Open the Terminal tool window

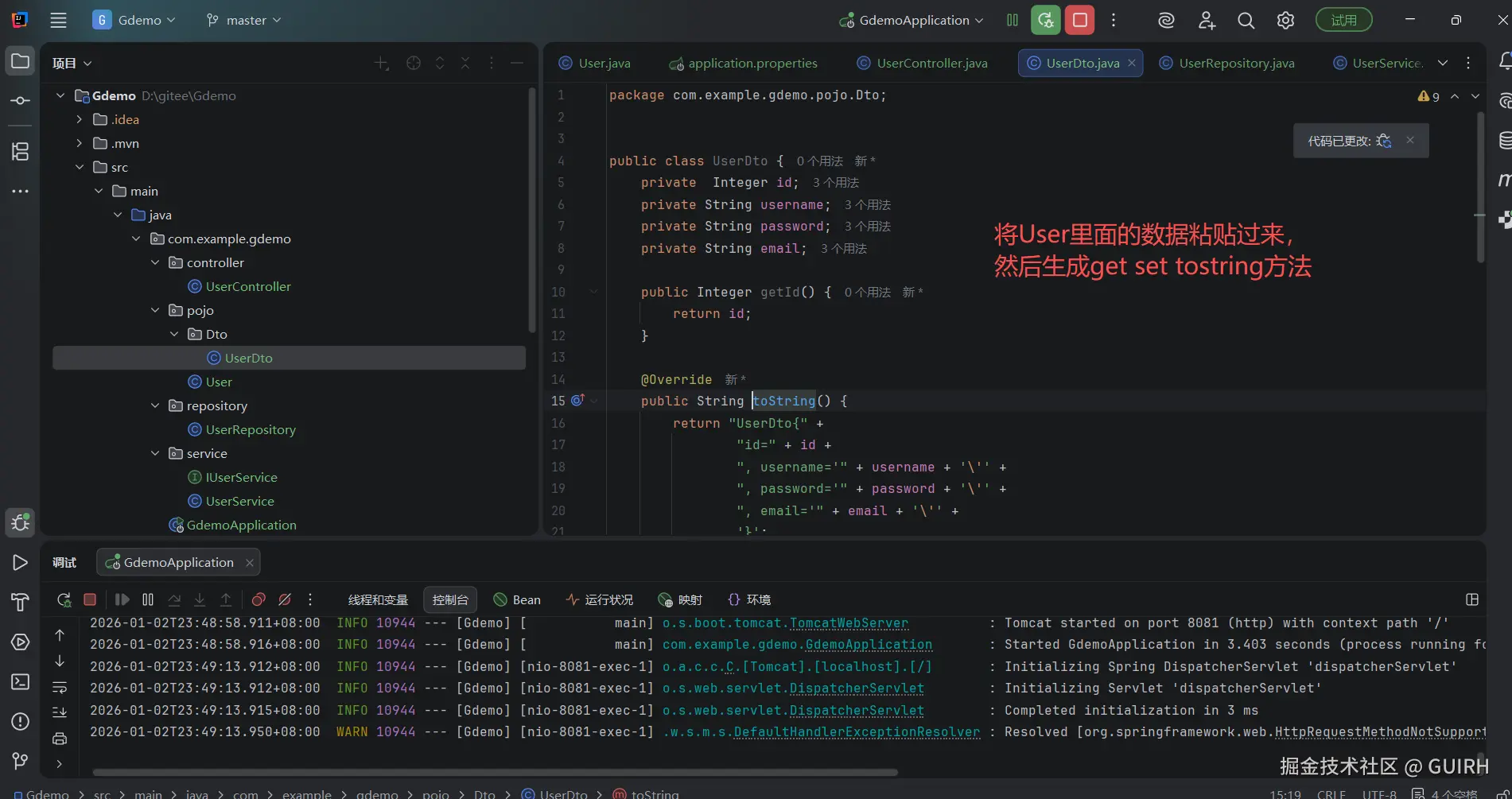21,681
